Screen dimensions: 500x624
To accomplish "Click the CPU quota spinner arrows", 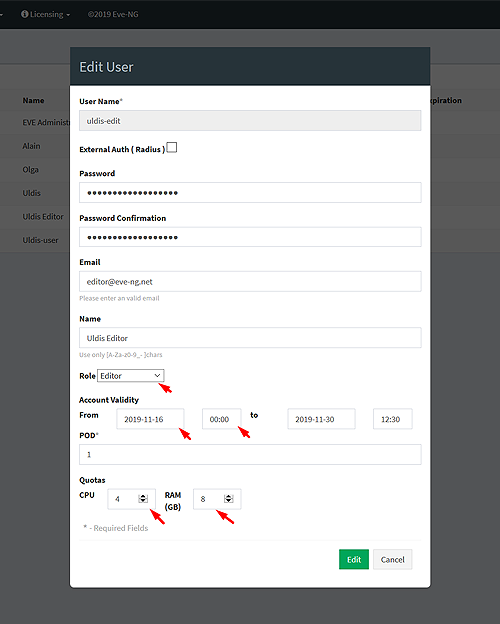I will 143,499.
